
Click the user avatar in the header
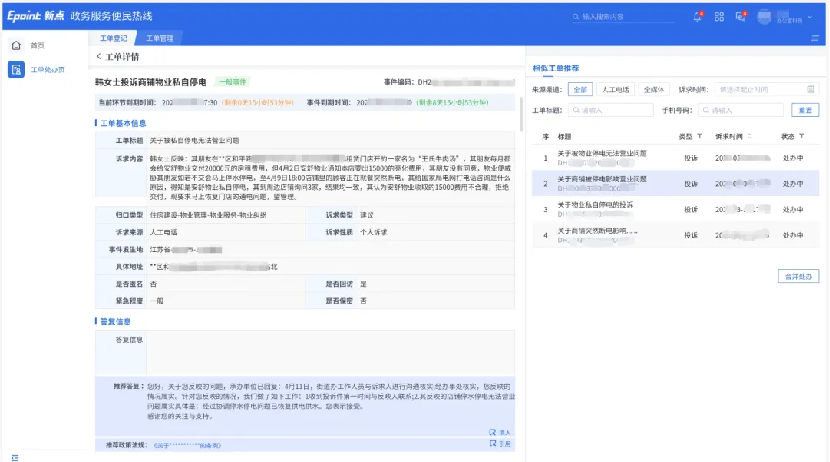pyautogui.click(x=764, y=17)
